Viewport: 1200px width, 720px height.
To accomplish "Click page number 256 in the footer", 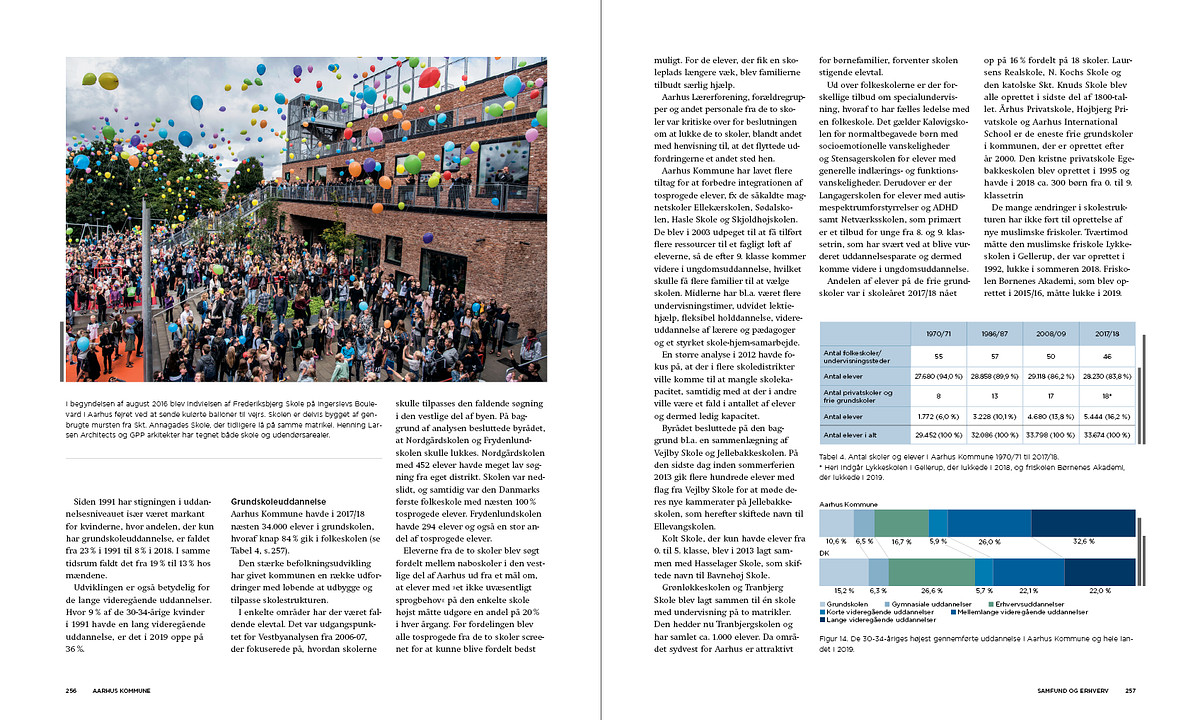I will pos(71,690).
